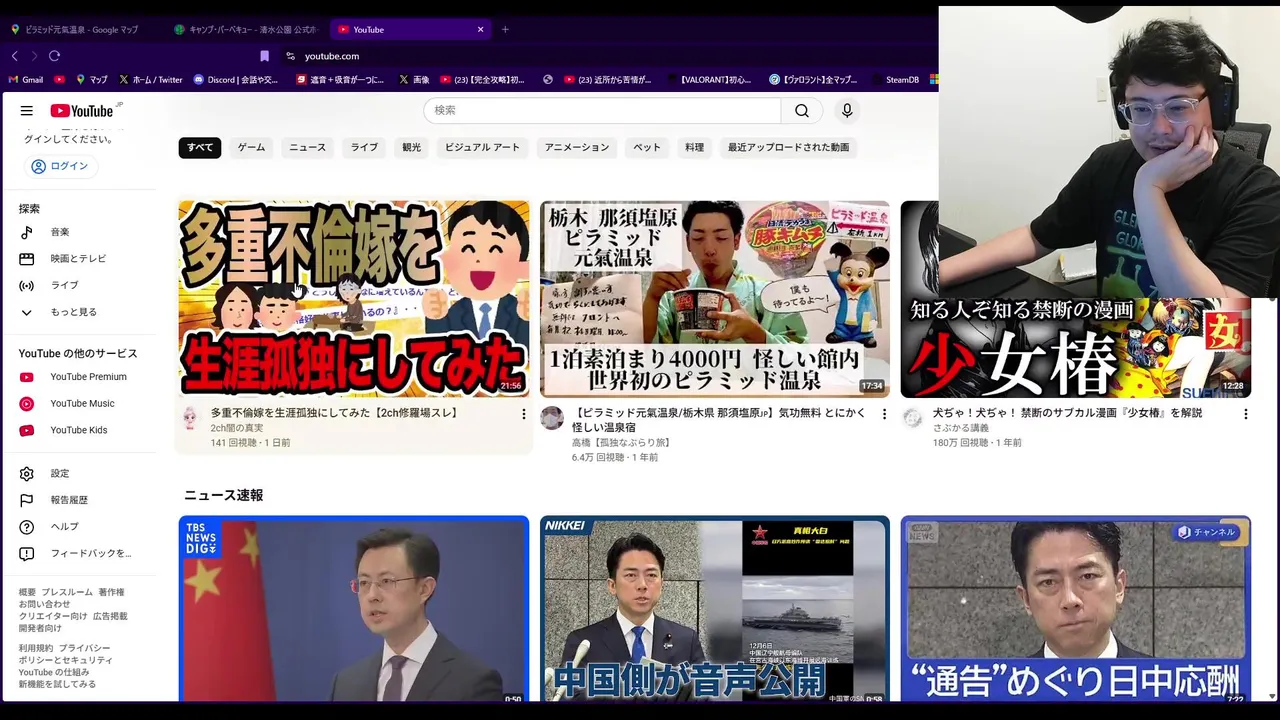The image size is (1280, 720).
Task: Open the Discord bookmark
Action: click(236, 80)
